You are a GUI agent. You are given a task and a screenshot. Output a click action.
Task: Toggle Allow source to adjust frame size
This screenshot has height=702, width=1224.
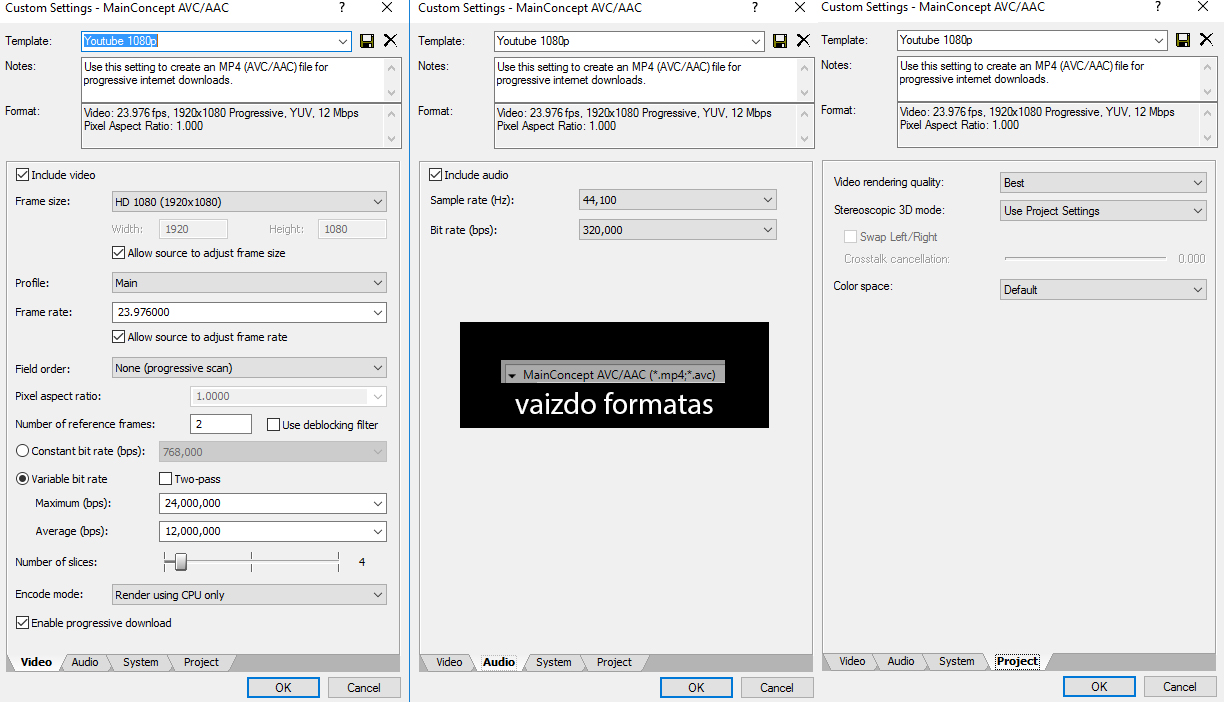pyautogui.click(x=119, y=253)
